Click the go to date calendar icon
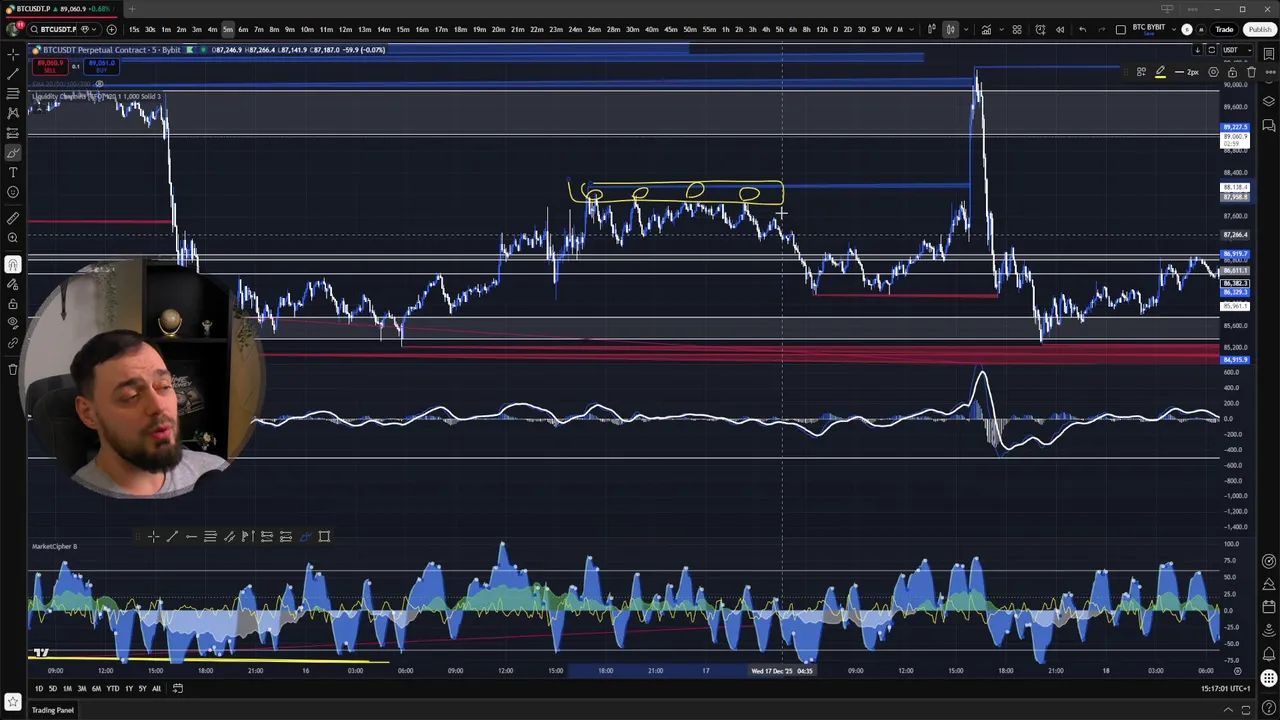 pyautogui.click(x=178, y=688)
